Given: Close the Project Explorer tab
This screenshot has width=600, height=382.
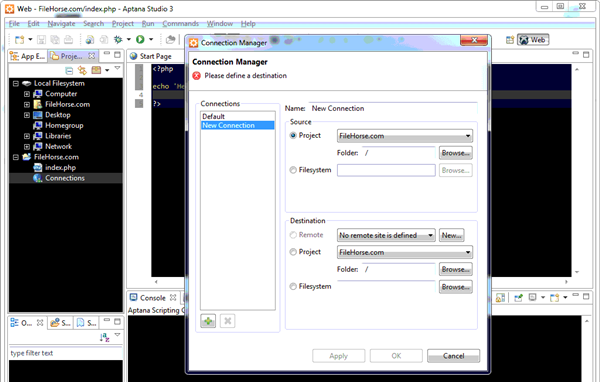Looking at the screenshot, I should tap(91, 56).
